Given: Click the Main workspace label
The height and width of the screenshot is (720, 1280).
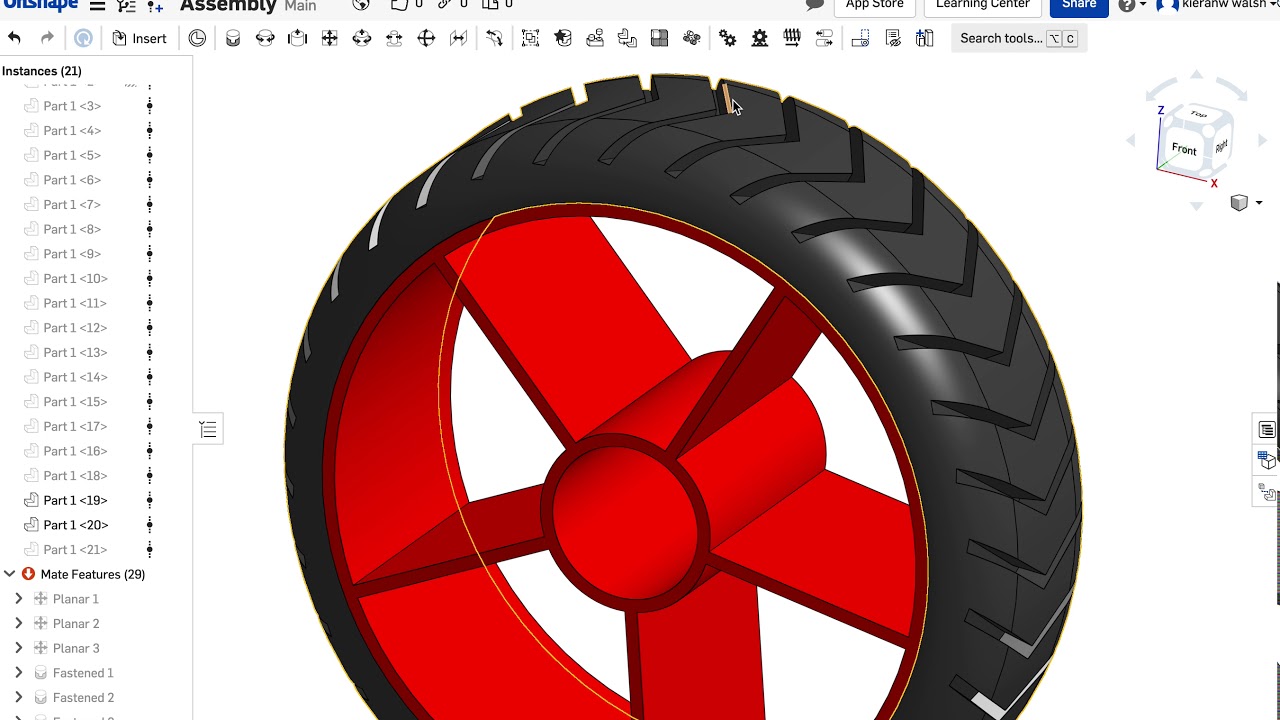Looking at the screenshot, I should coord(300,6).
